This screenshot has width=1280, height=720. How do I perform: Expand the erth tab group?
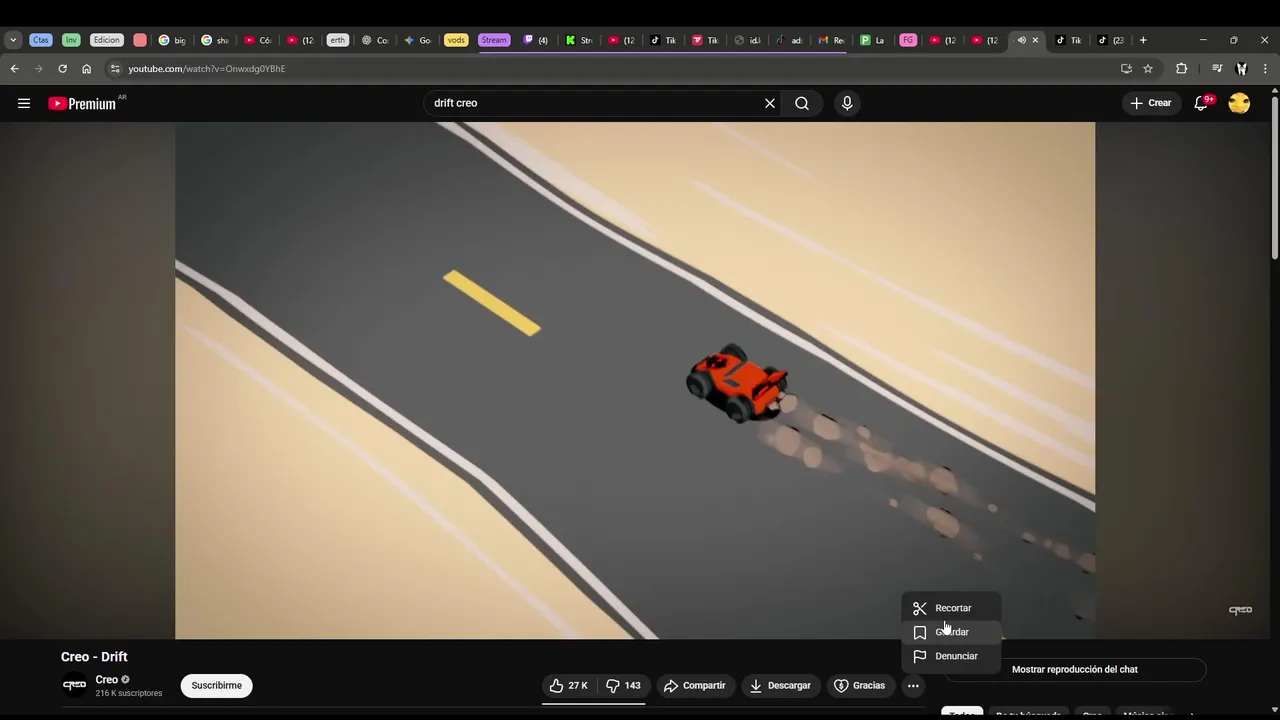[338, 40]
